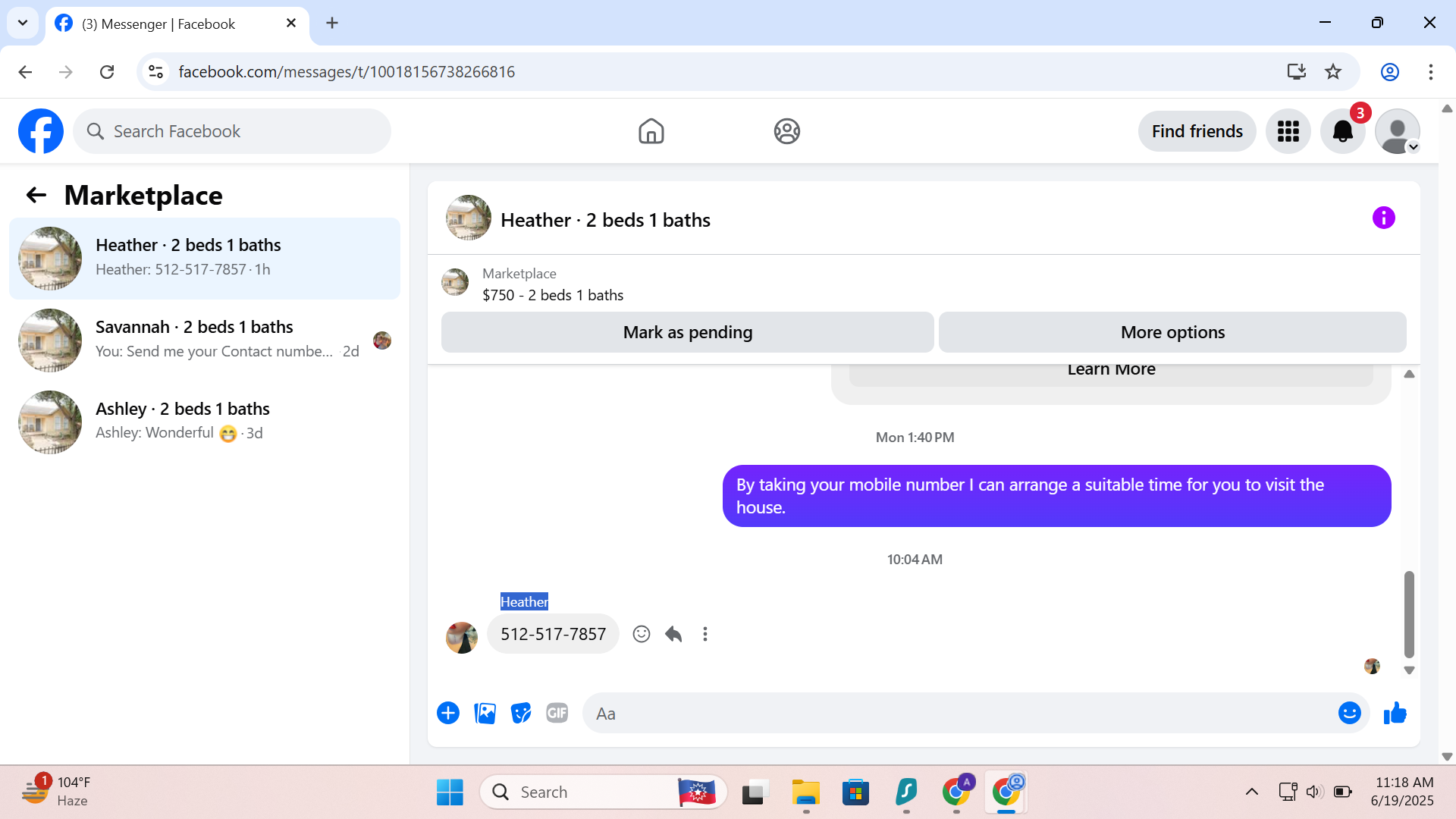Open Ashley 2 beds 1 baths conversation
This screenshot has height=819, width=1456.
(205, 422)
